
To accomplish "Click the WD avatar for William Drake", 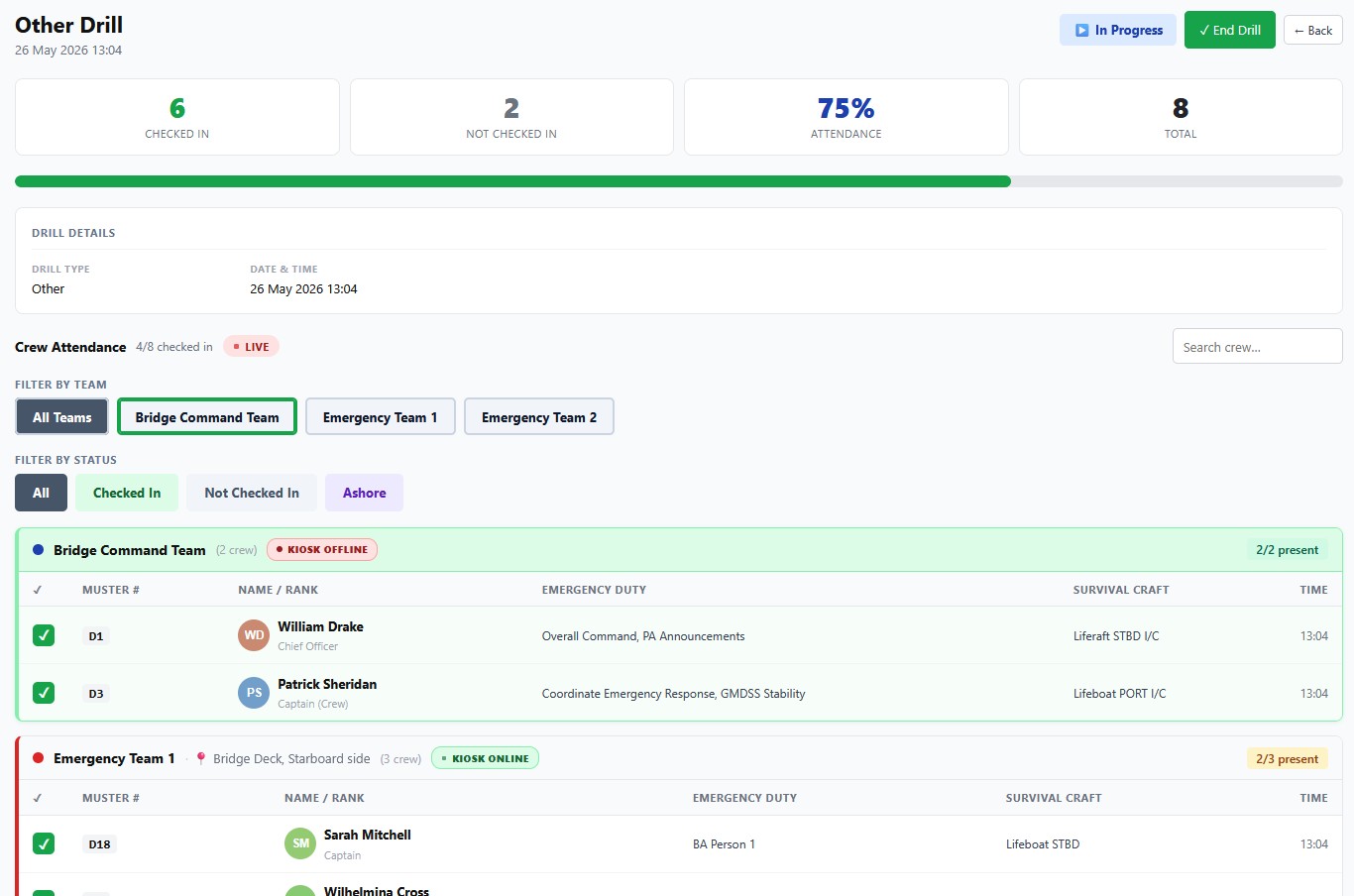I will 254,635.
